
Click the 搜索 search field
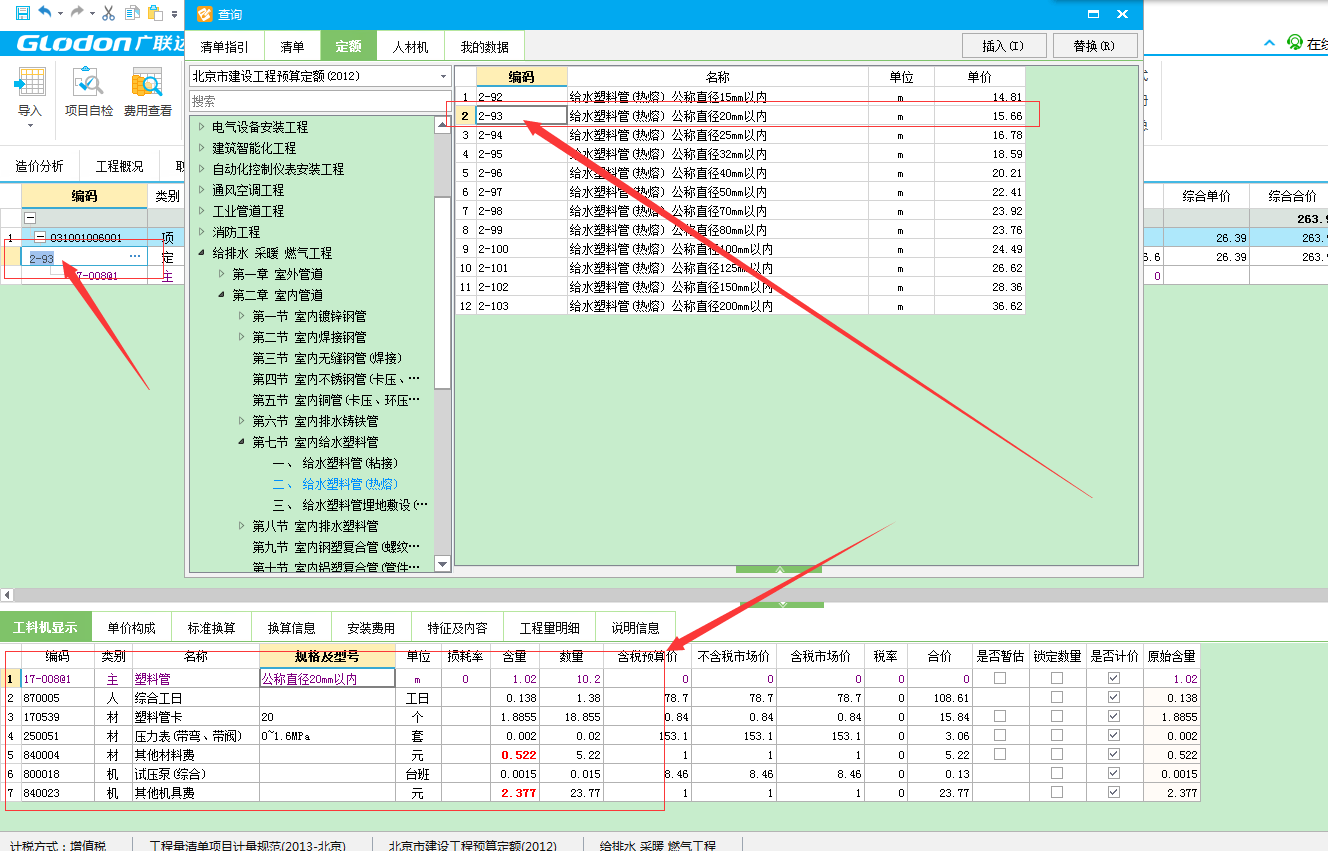pyautogui.click(x=320, y=101)
